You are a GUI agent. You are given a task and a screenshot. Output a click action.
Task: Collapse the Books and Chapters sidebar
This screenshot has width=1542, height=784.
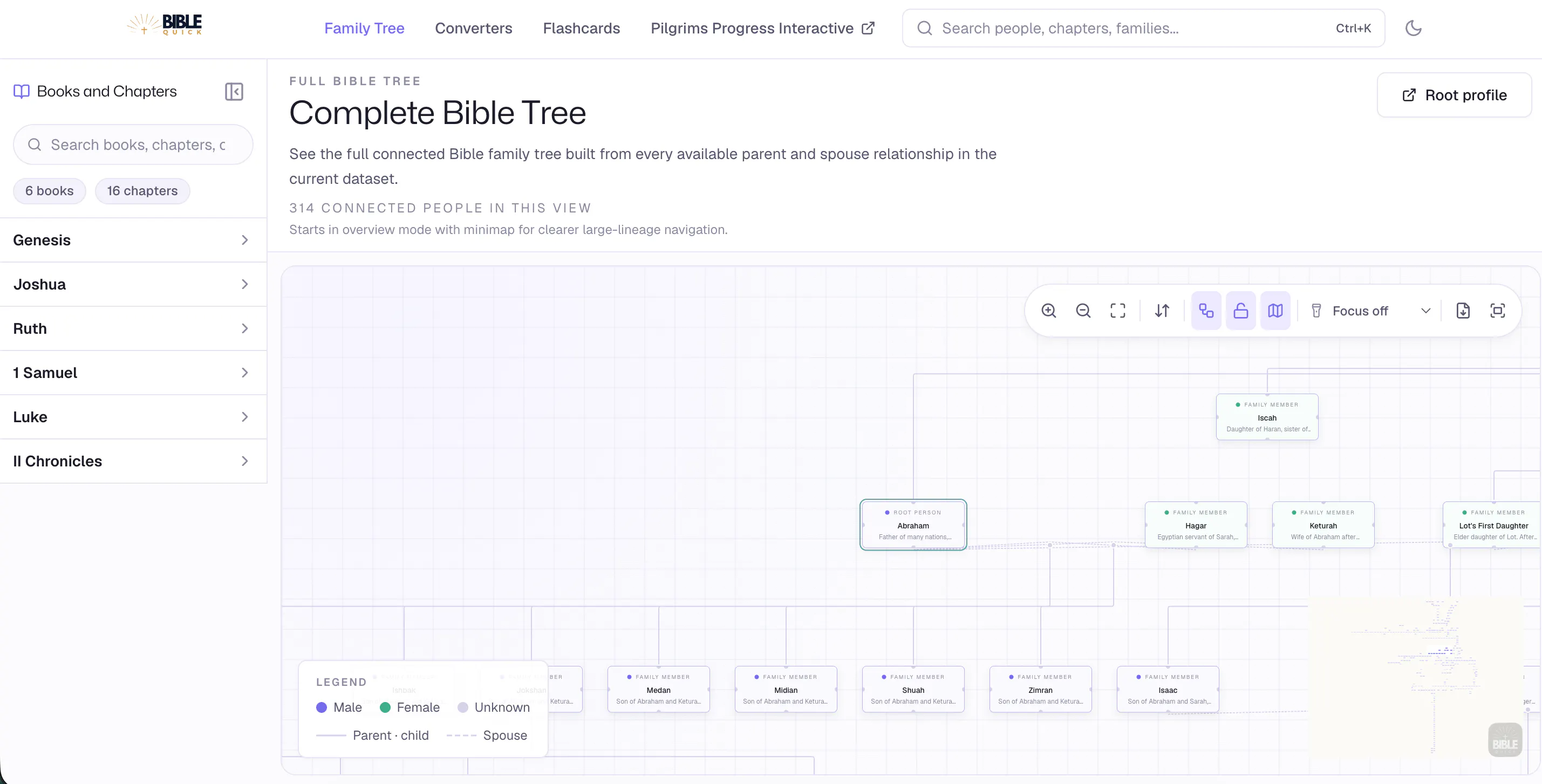point(234,92)
